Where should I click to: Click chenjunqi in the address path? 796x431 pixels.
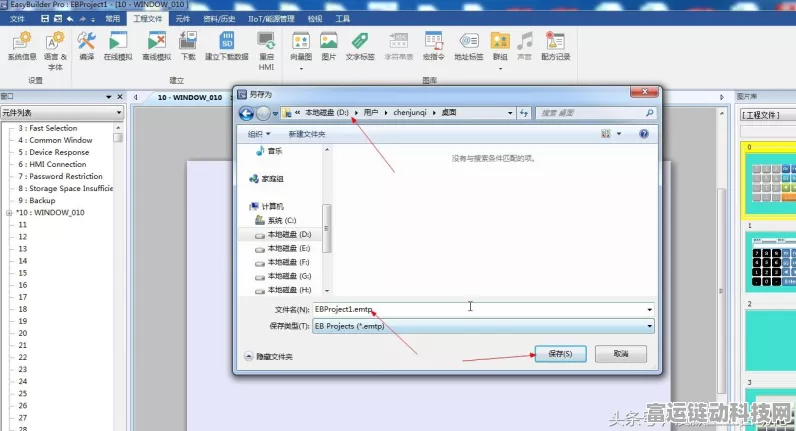tap(410, 113)
